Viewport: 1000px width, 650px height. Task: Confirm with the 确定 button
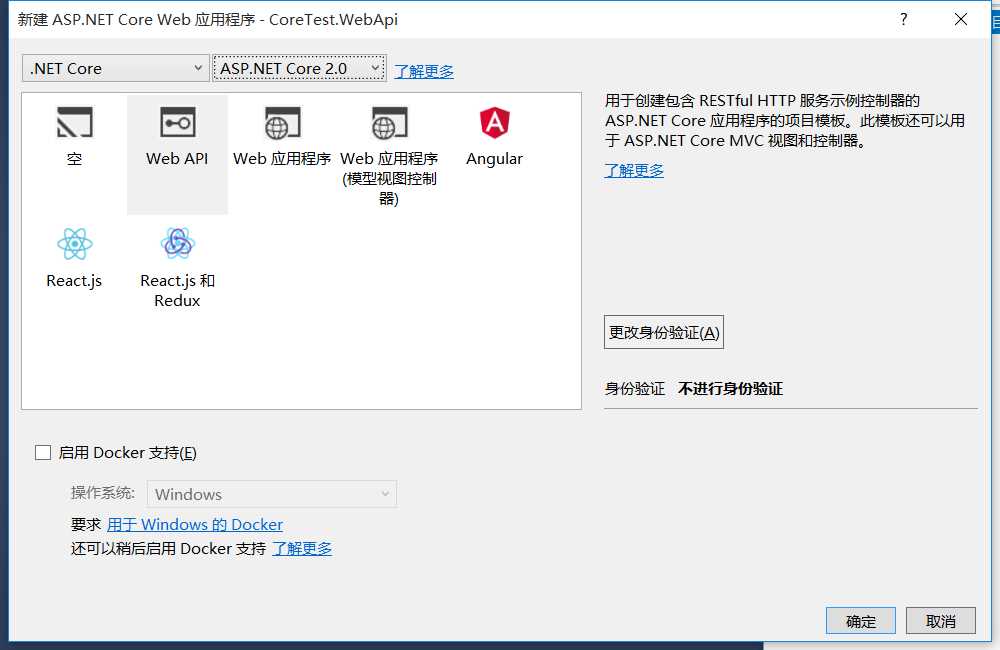pos(861,621)
